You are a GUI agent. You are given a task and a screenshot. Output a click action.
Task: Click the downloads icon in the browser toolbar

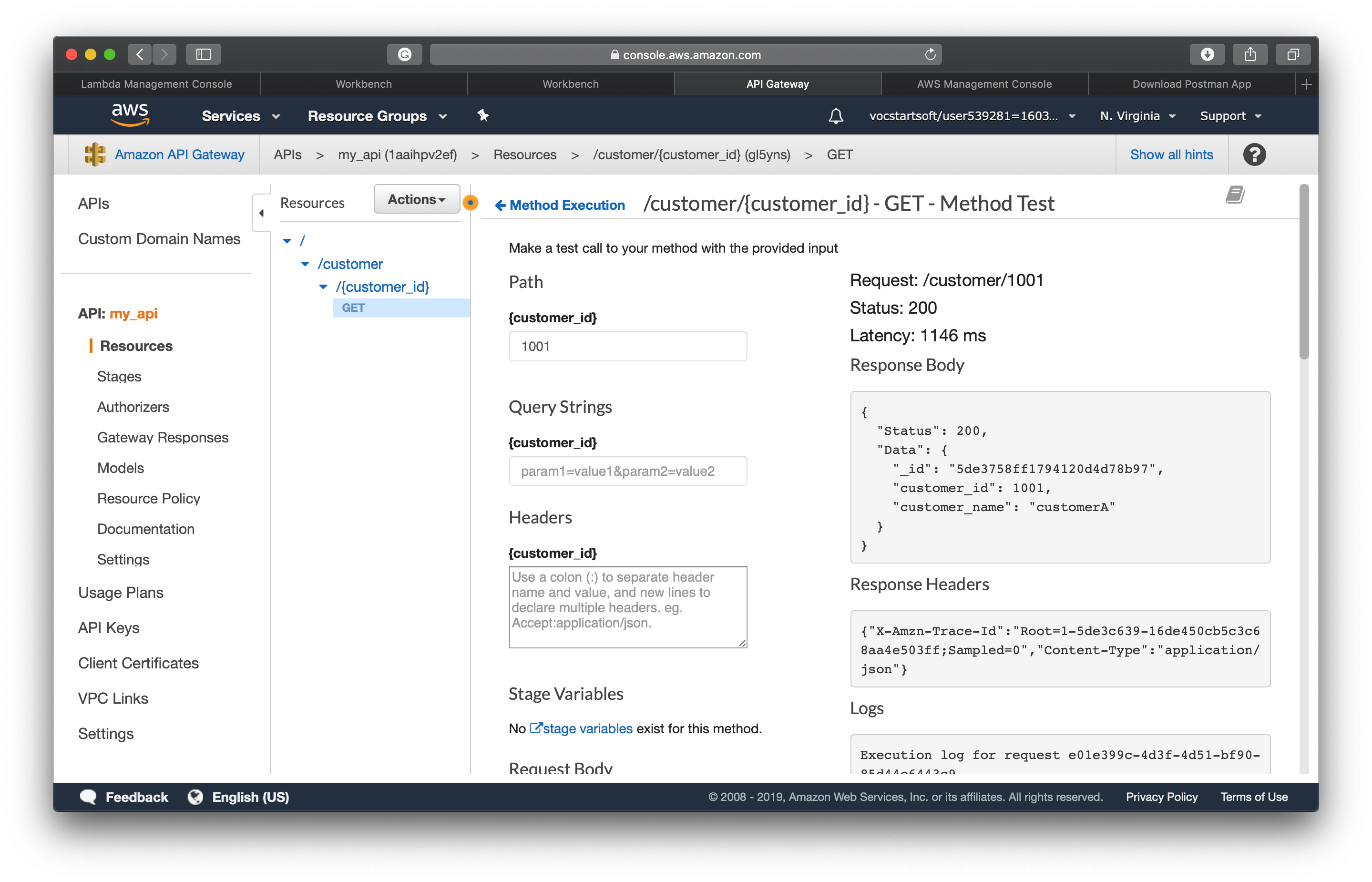[1207, 54]
